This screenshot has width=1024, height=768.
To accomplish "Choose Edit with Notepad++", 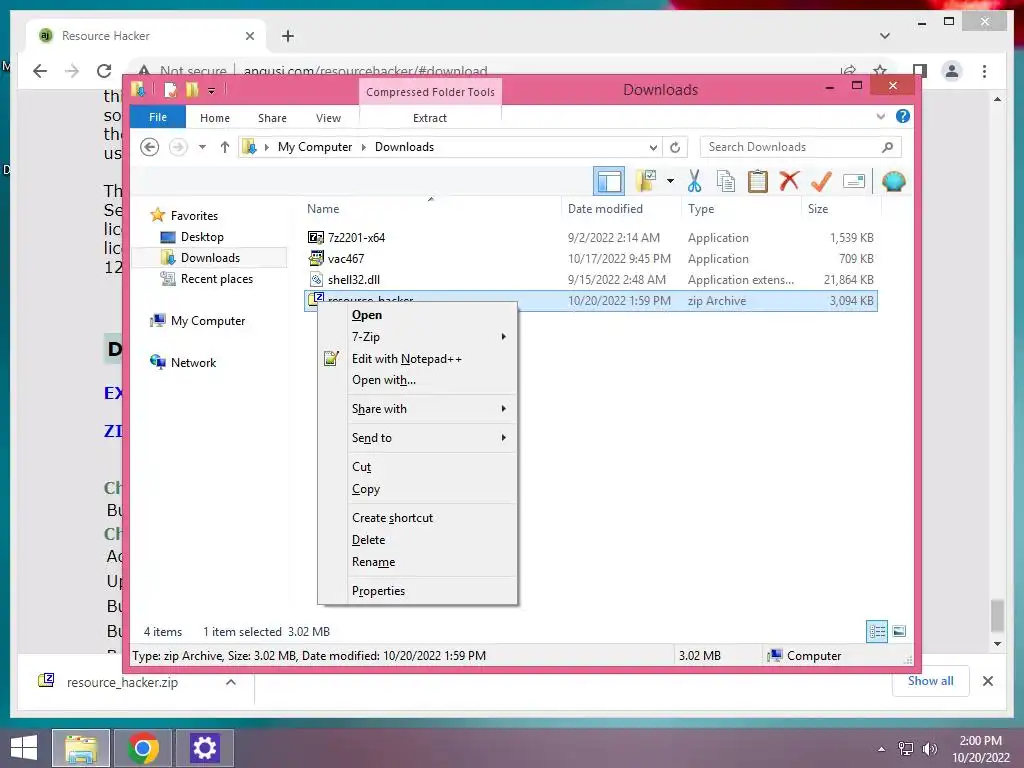I will coord(417,359).
